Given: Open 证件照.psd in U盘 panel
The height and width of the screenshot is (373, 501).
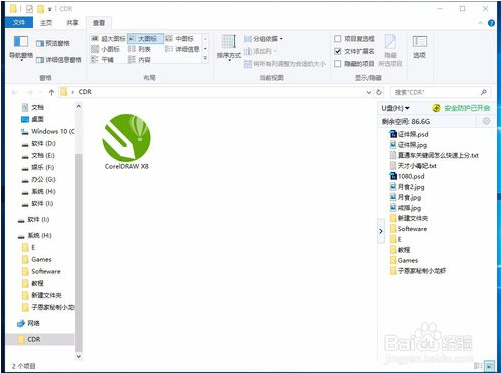Looking at the screenshot, I should (409, 134).
